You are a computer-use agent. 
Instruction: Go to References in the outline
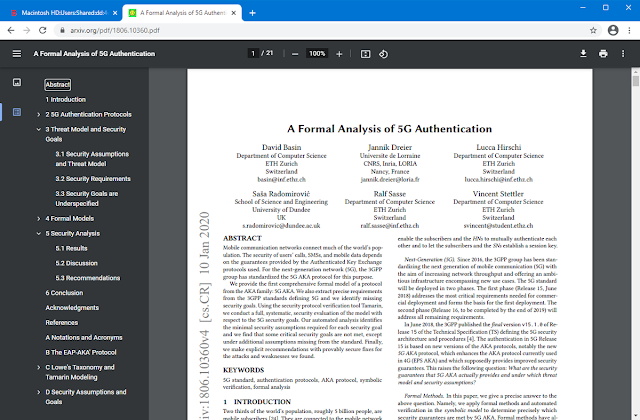tap(62, 322)
